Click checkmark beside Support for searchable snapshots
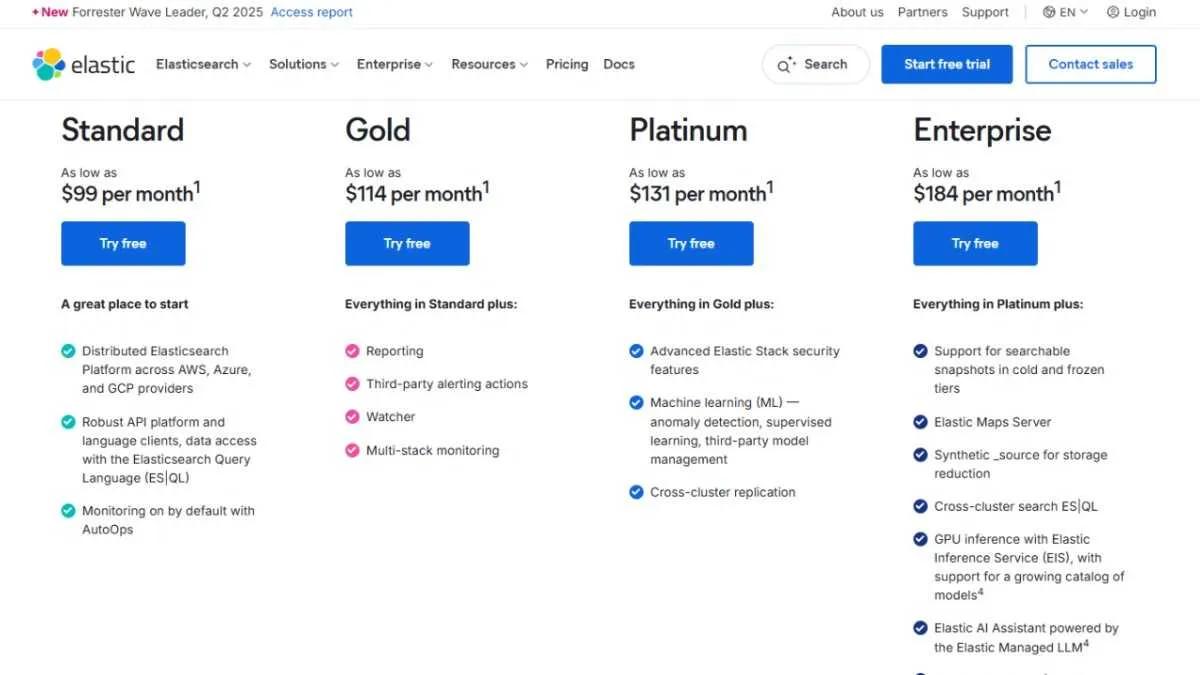1200x675 pixels. (920, 351)
